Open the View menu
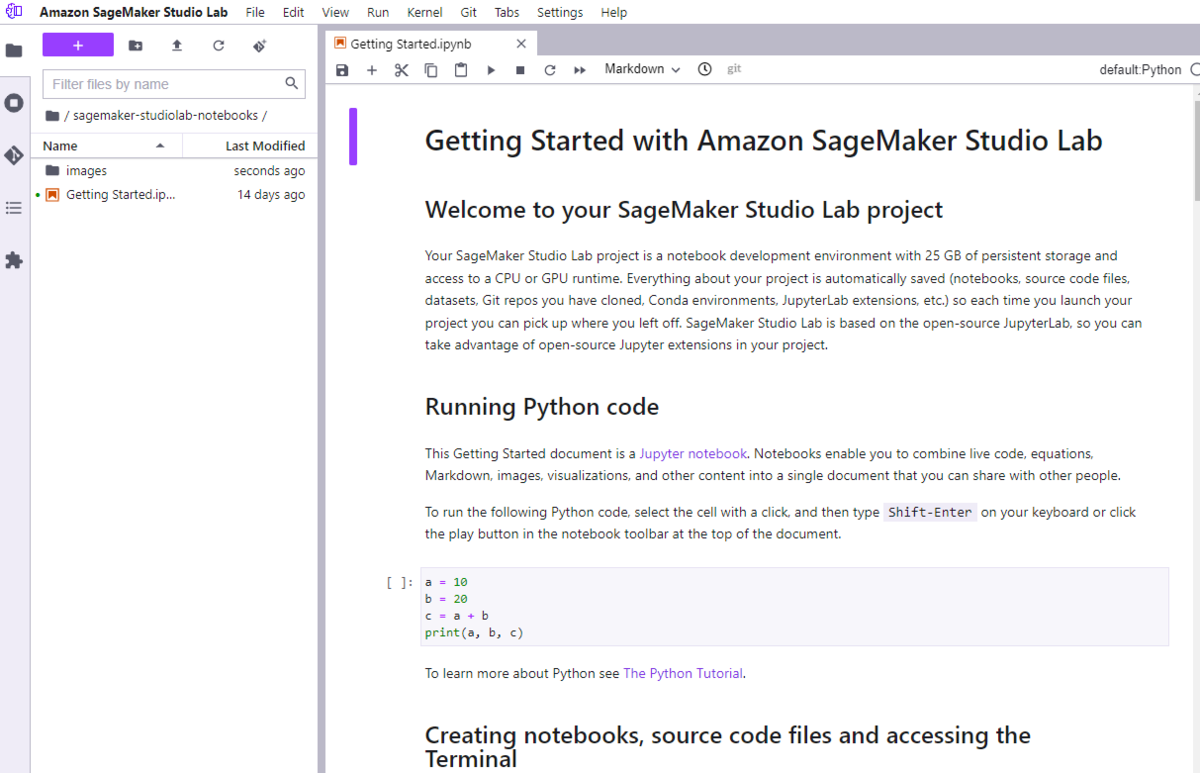1200x773 pixels. tap(336, 12)
